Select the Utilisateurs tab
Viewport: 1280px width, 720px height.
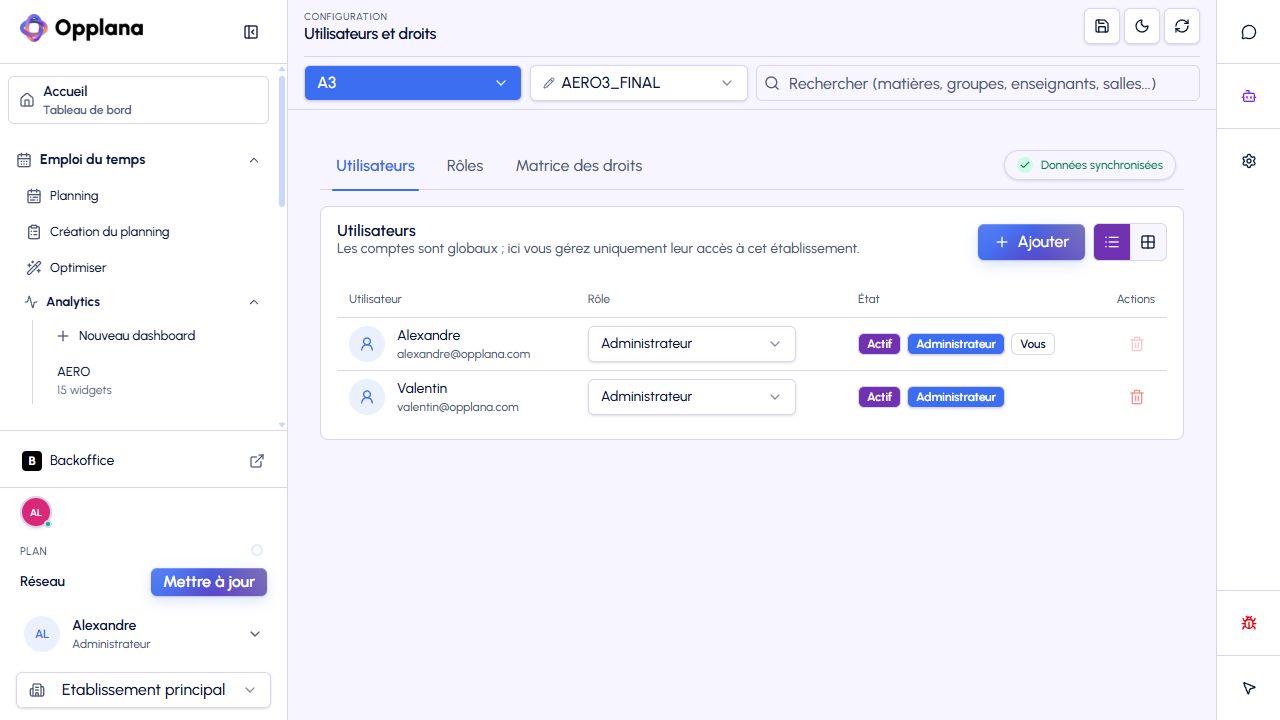coord(375,166)
